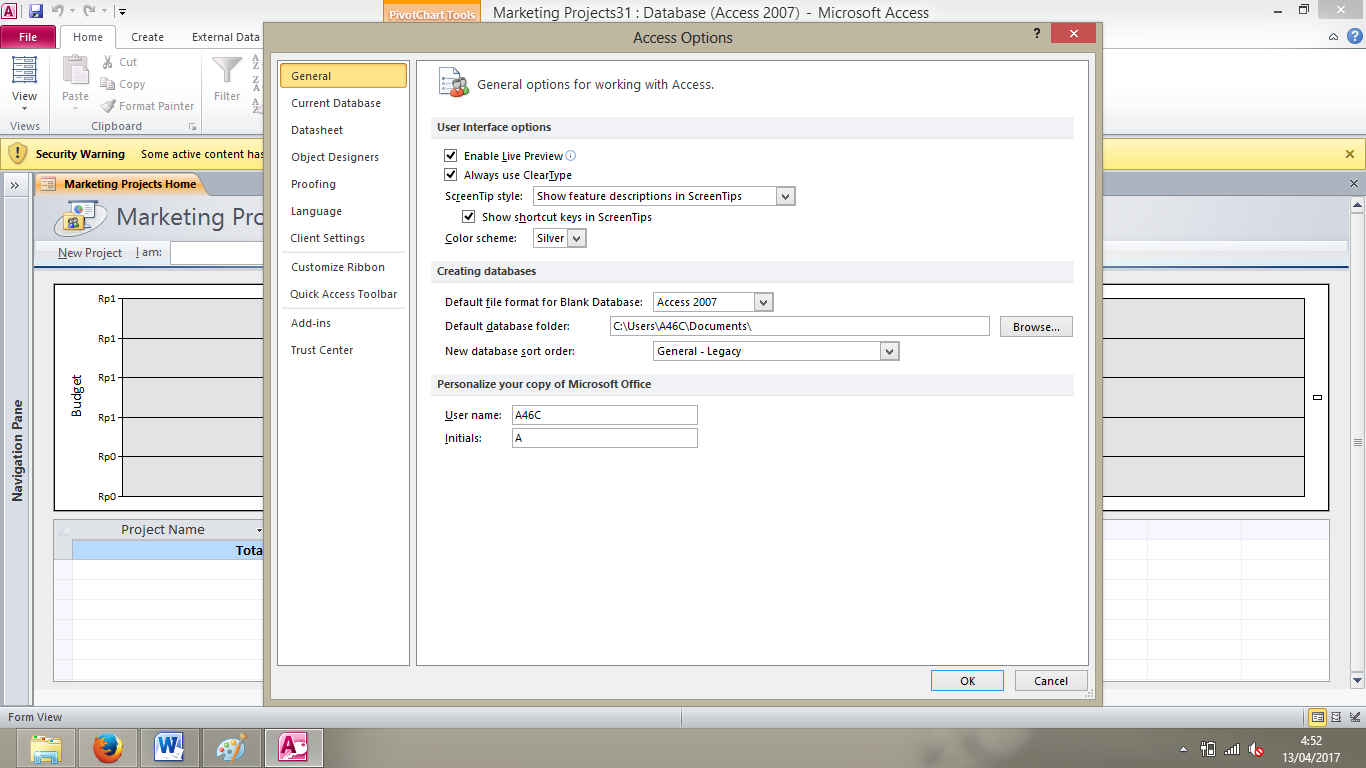1366x768 pixels.
Task: Click the Browse... button
Action: click(1036, 327)
